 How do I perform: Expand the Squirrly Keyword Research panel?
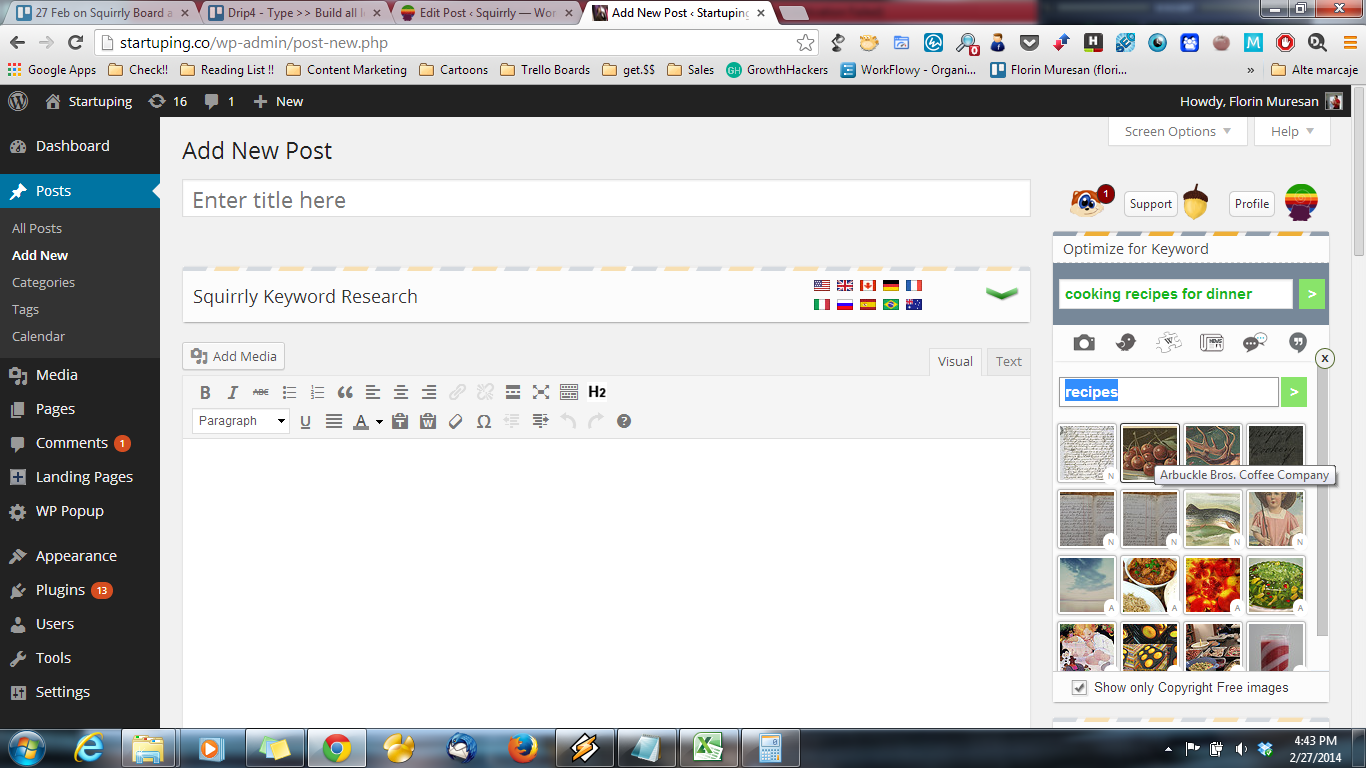coord(1001,294)
